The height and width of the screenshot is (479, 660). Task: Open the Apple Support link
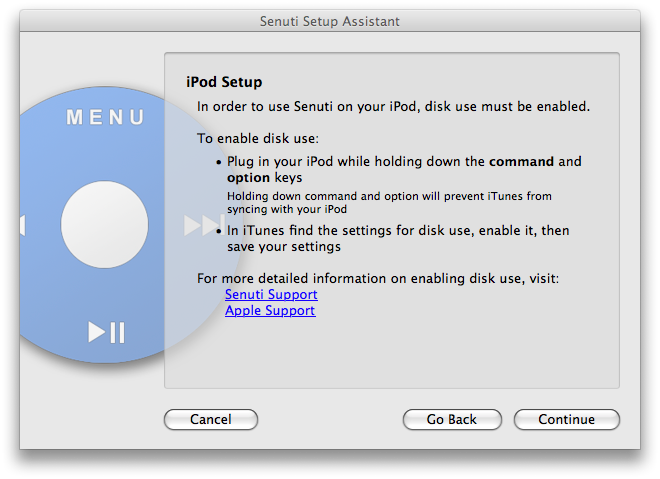click(270, 311)
